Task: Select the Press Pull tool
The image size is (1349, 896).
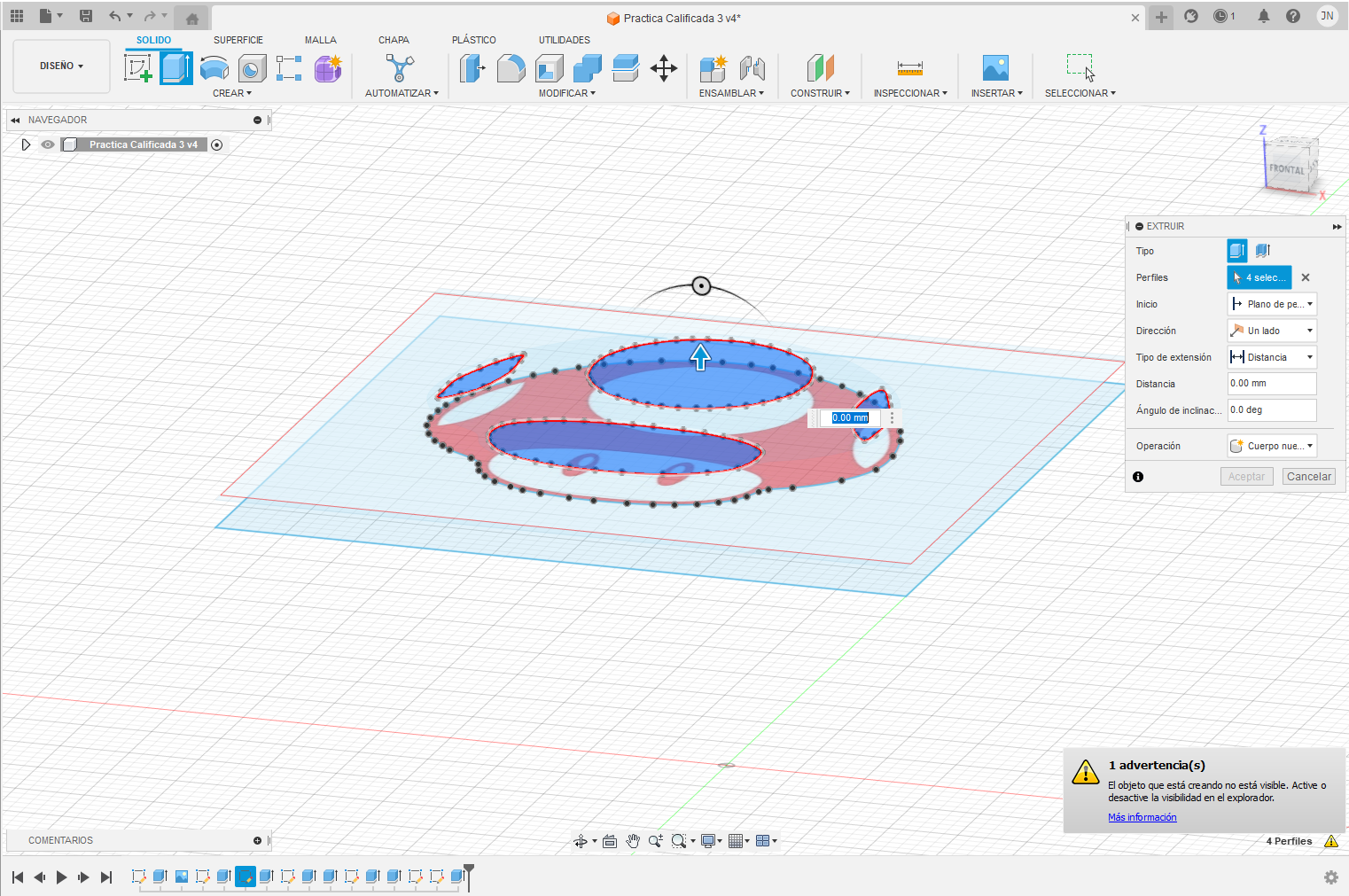Action: [x=472, y=68]
